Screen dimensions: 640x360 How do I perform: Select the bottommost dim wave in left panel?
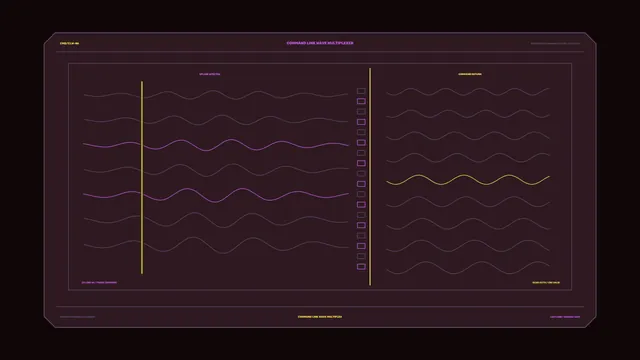(x=216, y=245)
